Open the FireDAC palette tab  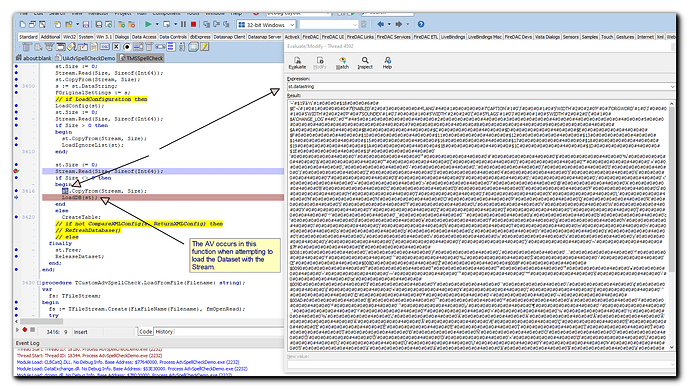pos(310,37)
